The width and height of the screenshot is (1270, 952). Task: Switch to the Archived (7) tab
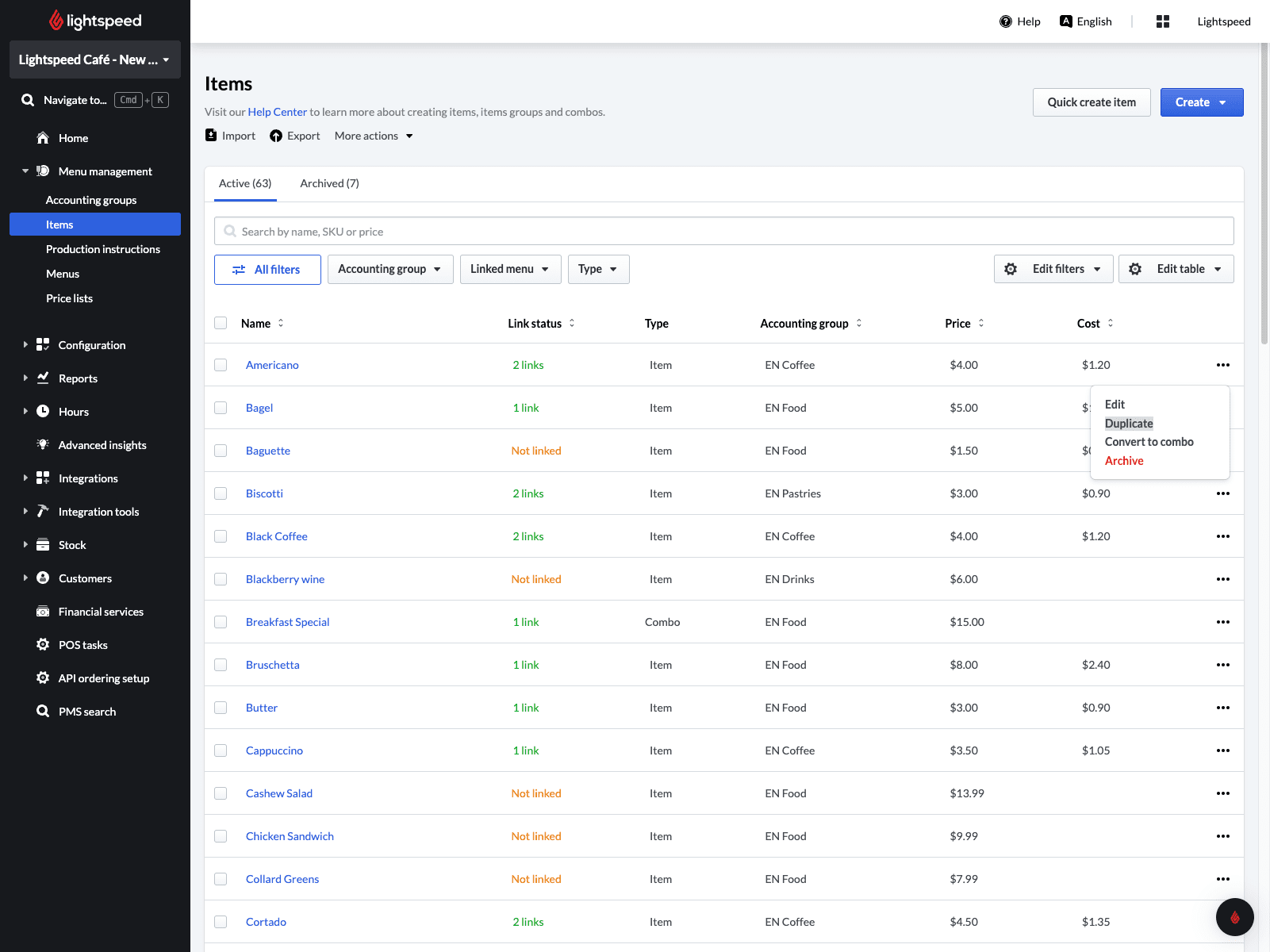[329, 183]
